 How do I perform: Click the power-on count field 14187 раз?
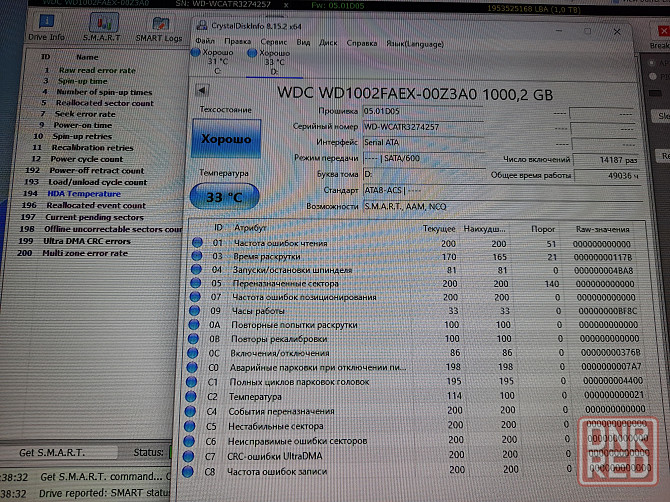pyautogui.click(x=606, y=160)
